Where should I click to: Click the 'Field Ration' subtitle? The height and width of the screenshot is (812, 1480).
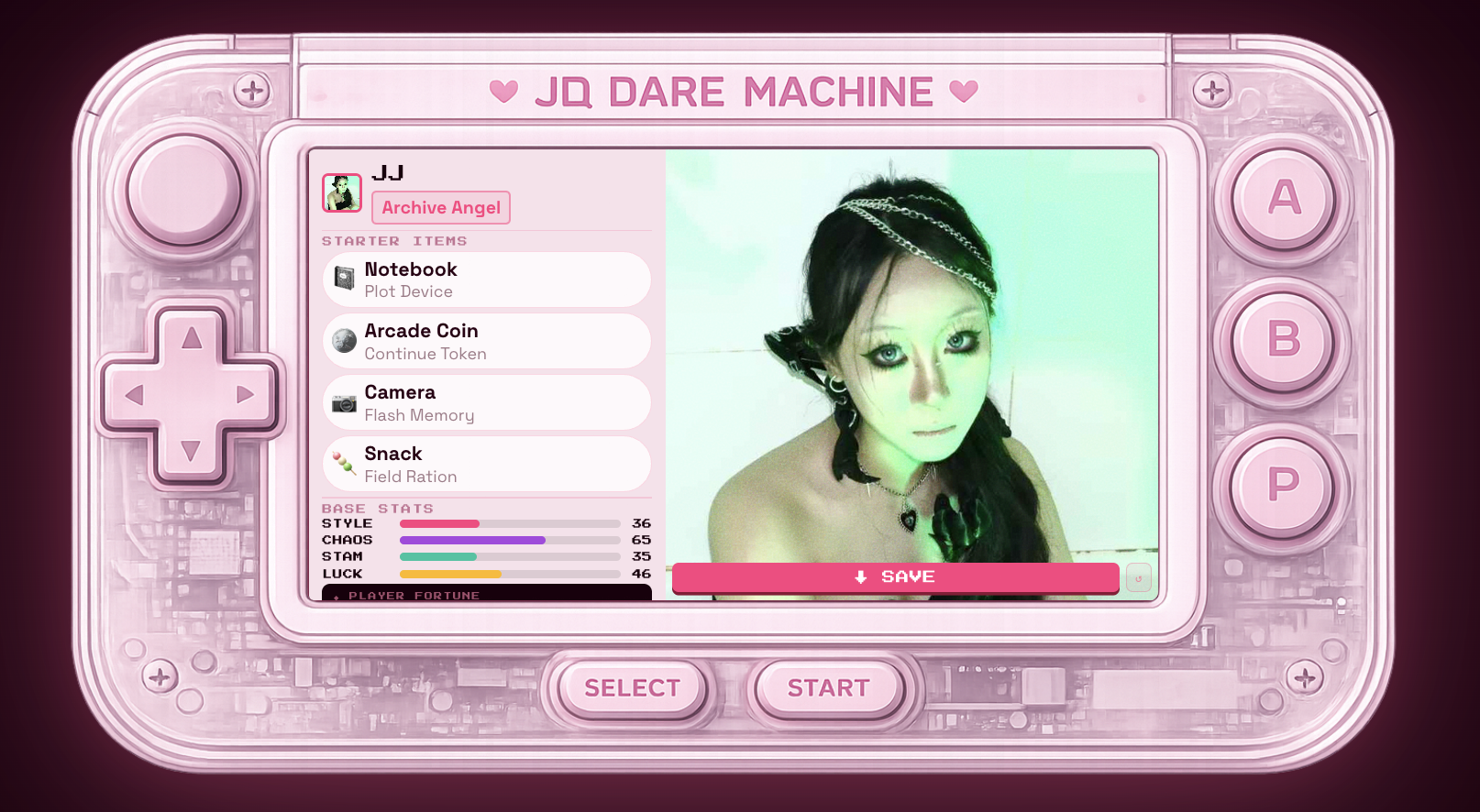pyautogui.click(x=411, y=477)
